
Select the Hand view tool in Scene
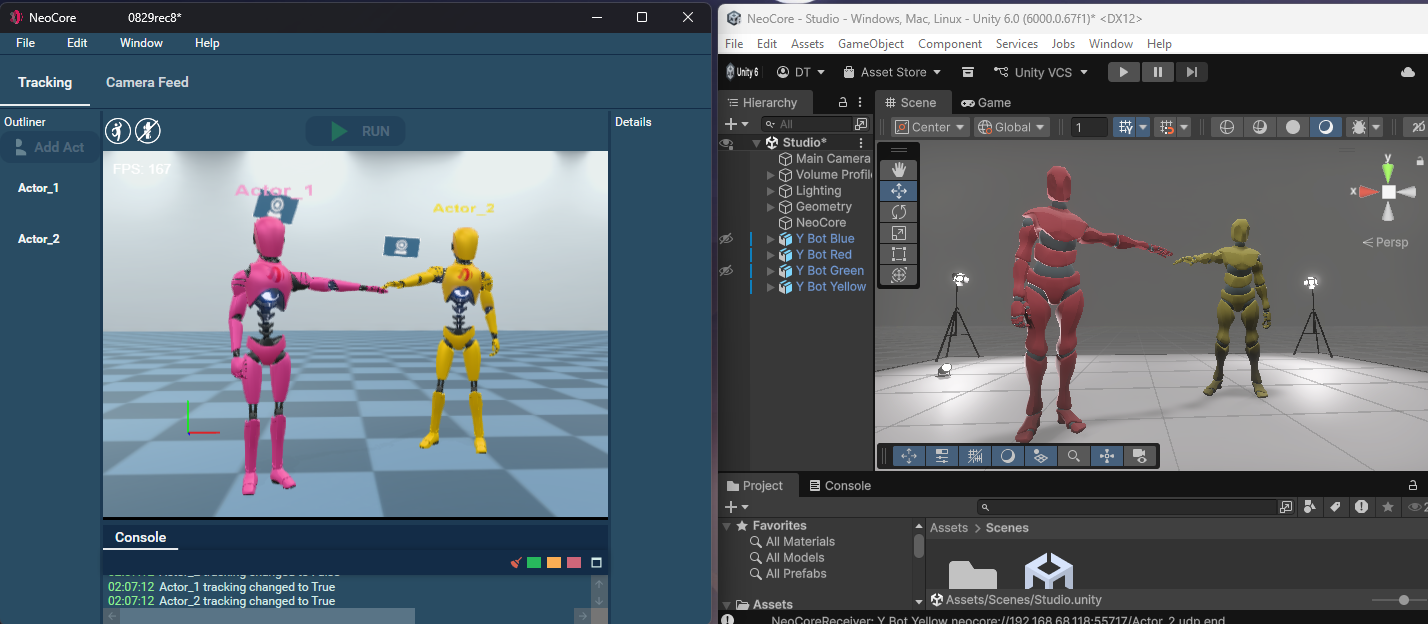(898, 169)
